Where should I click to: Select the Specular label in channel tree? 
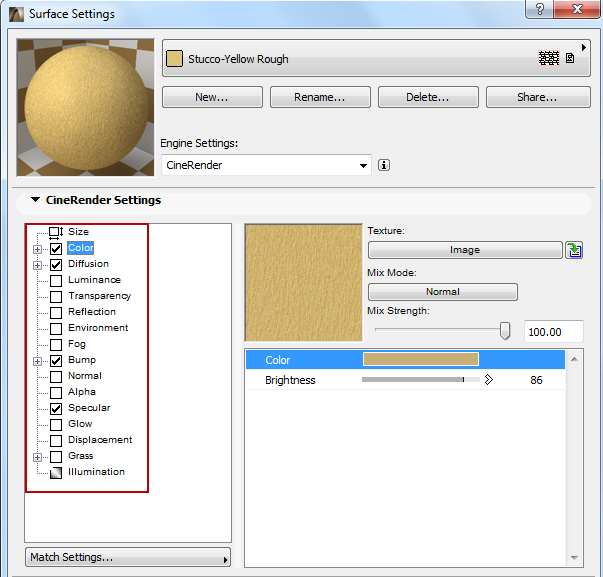89,408
